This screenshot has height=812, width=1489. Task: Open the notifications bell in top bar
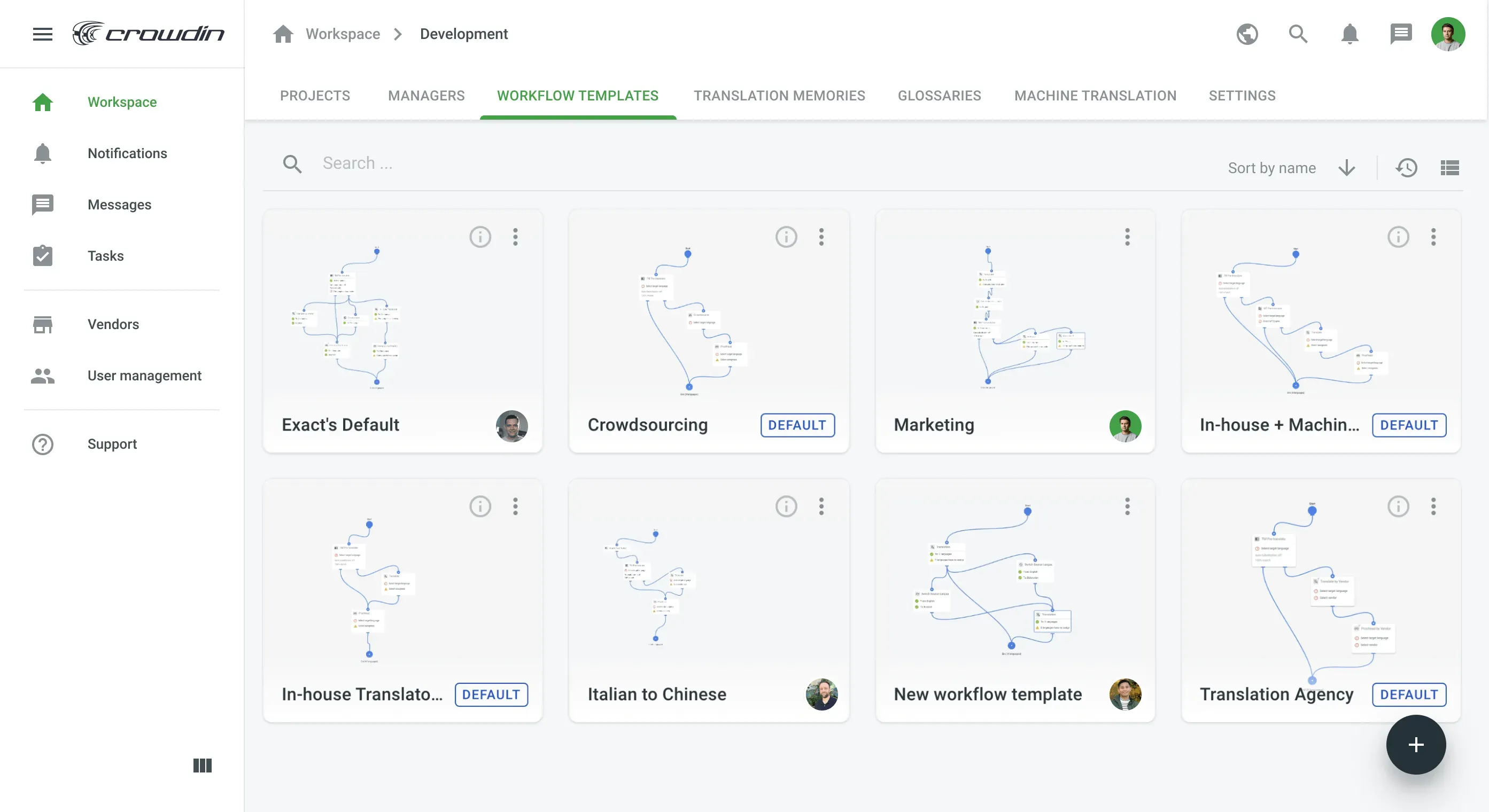(1349, 34)
